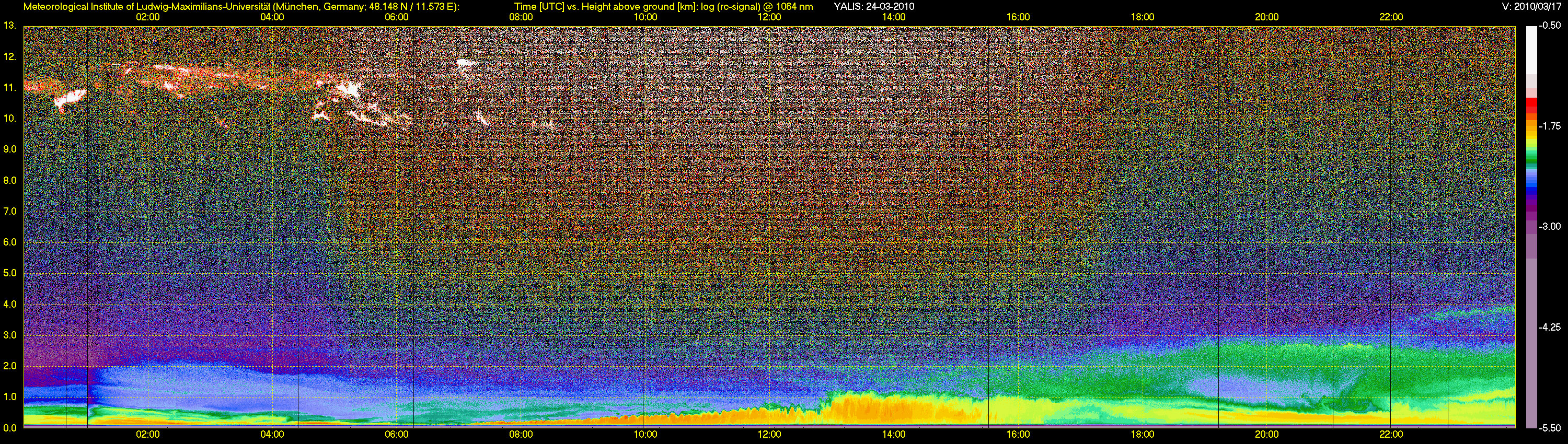
Task: Click the 0.0 height axis label
Action: pyautogui.click(x=9, y=428)
